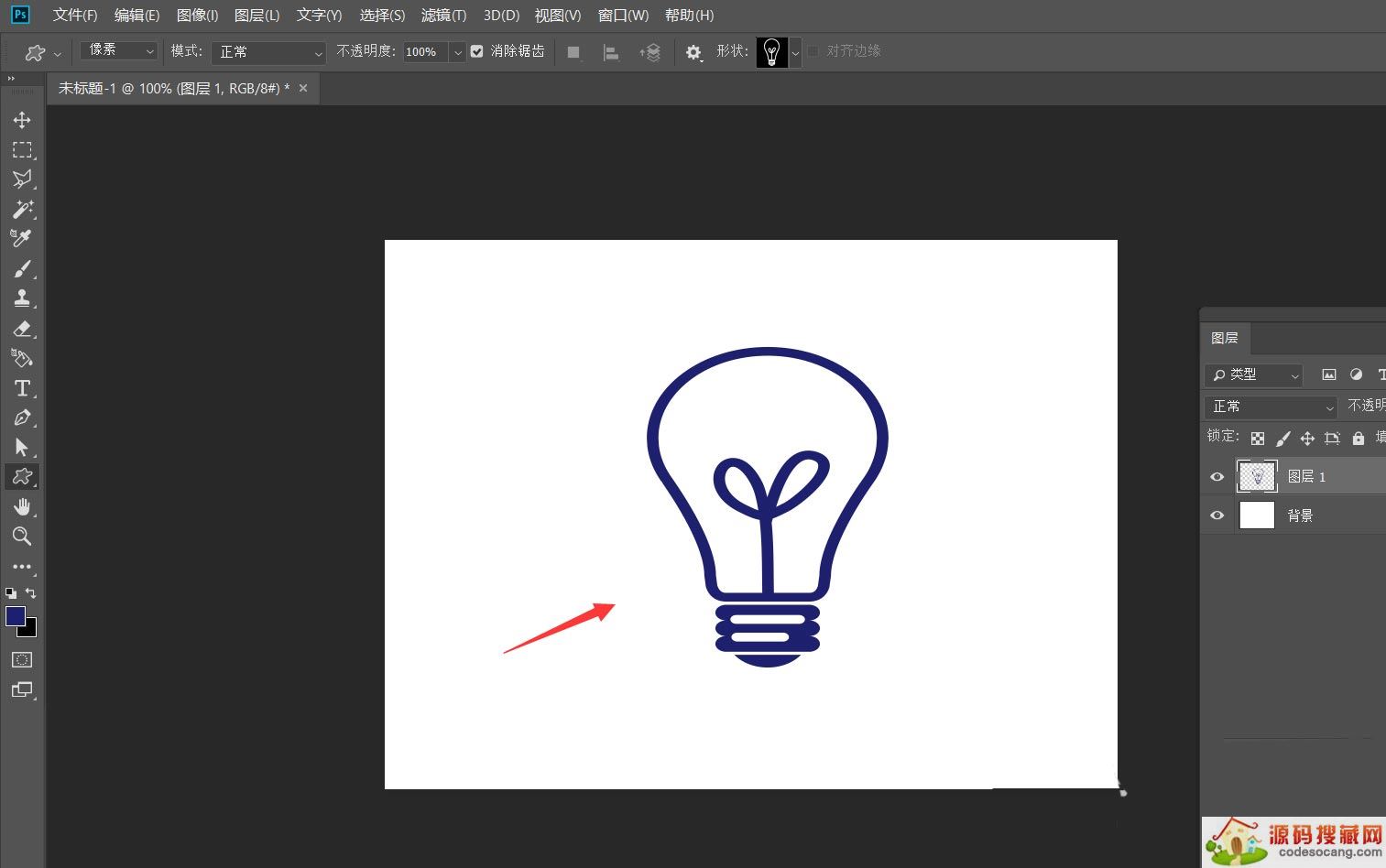Change the screen mode icon

[22, 689]
